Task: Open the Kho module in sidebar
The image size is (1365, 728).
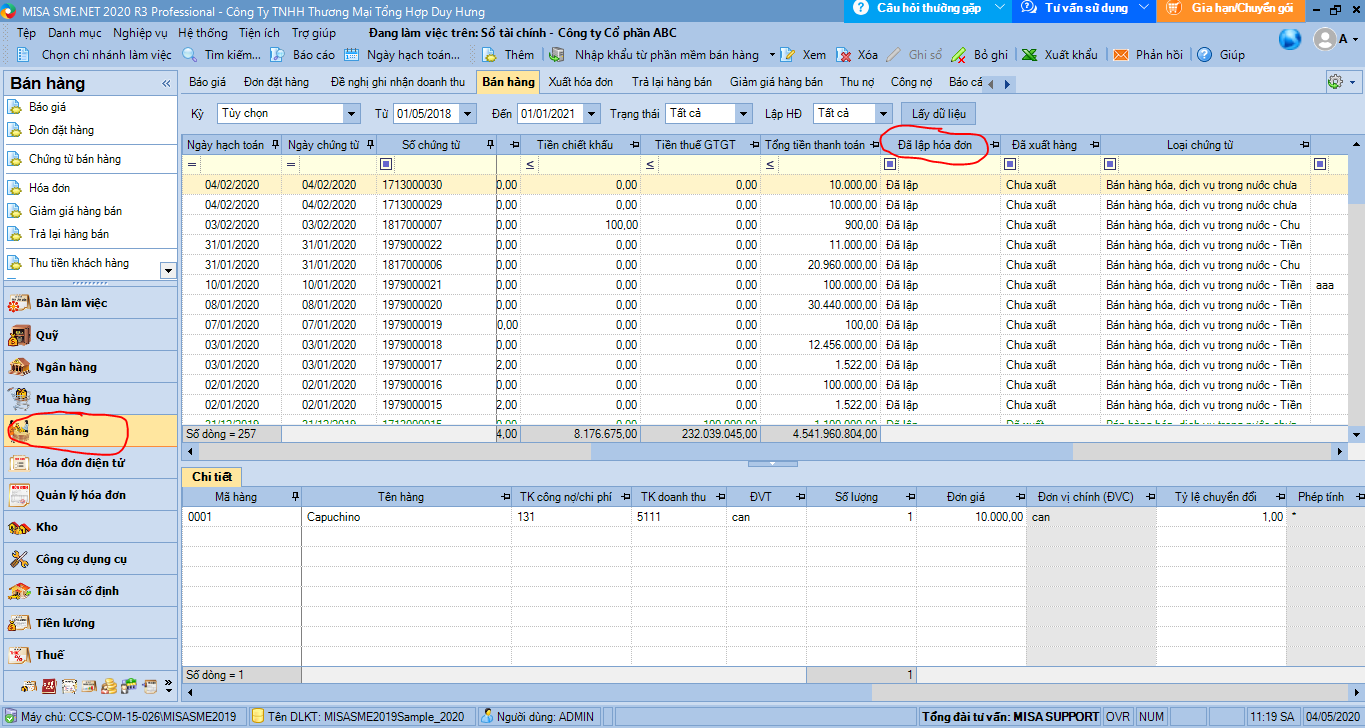Action: (x=90, y=527)
